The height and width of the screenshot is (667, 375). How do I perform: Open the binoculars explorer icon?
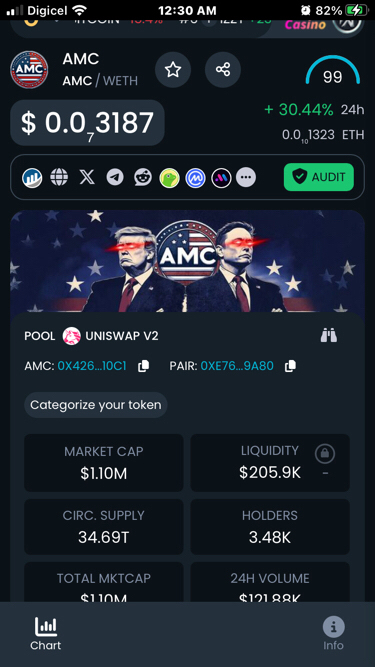pyautogui.click(x=329, y=336)
